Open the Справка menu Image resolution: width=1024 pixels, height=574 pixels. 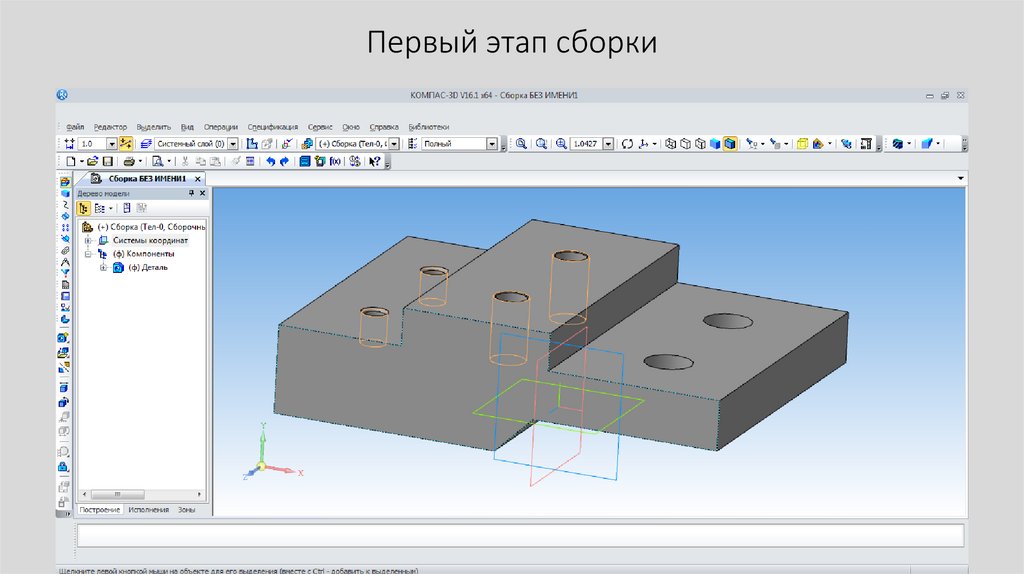(x=384, y=127)
